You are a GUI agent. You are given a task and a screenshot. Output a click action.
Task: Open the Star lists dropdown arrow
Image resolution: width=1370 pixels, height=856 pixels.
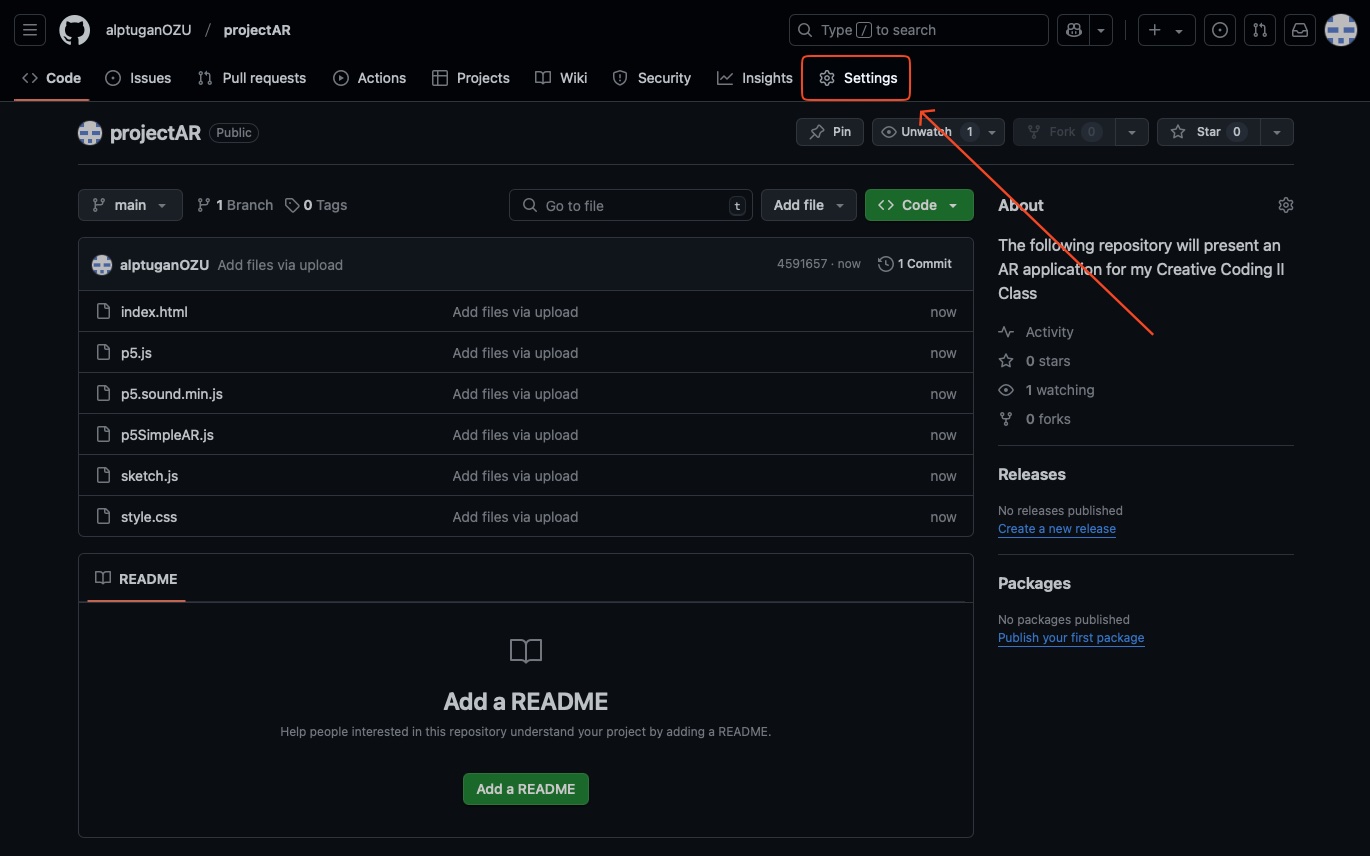(1277, 132)
